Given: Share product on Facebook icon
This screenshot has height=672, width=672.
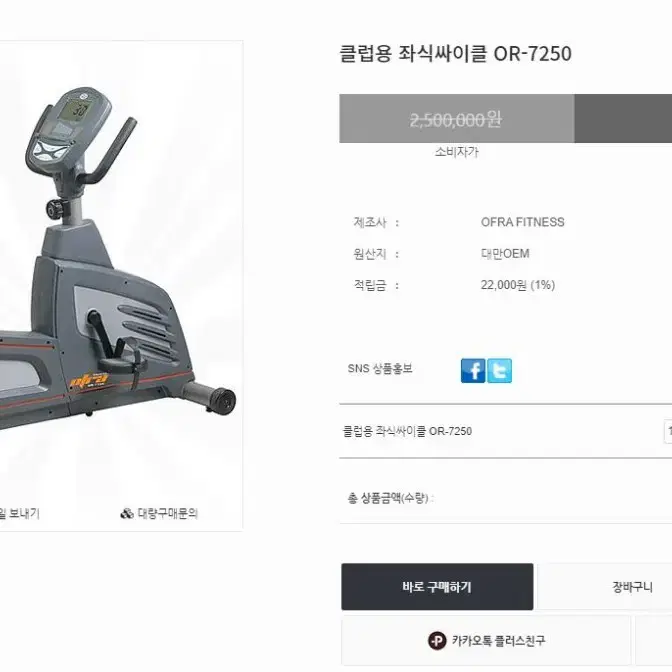Looking at the screenshot, I should (x=473, y=371).
